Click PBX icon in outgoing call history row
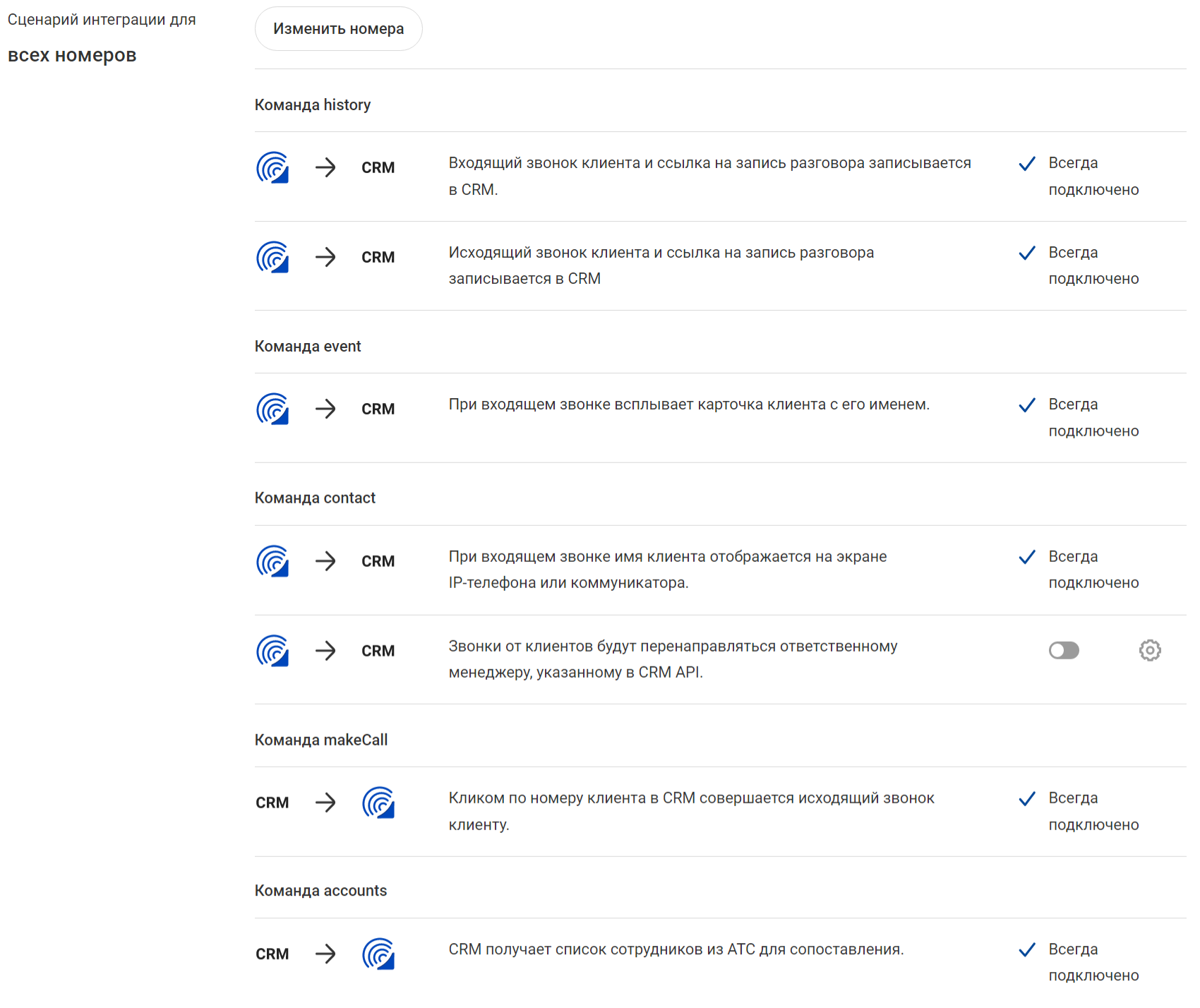This screenshot has height=1008, width=1200. point(272,257)
